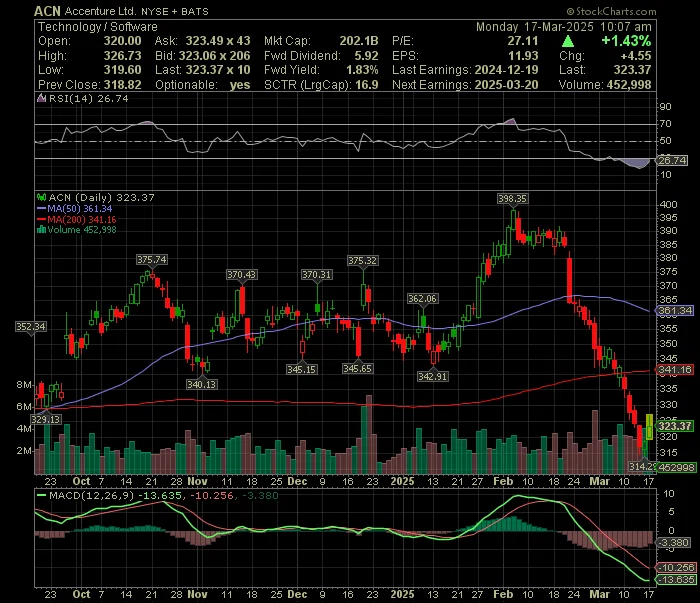Click the 361.34 MA(50) axis value tag
This screenshot has height=603, width=700.
pyautogui.click(x=675, y=310)
